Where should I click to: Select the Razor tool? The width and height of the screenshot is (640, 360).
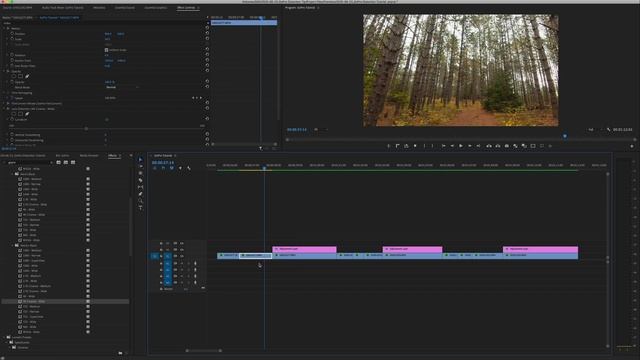coord(140,180)
